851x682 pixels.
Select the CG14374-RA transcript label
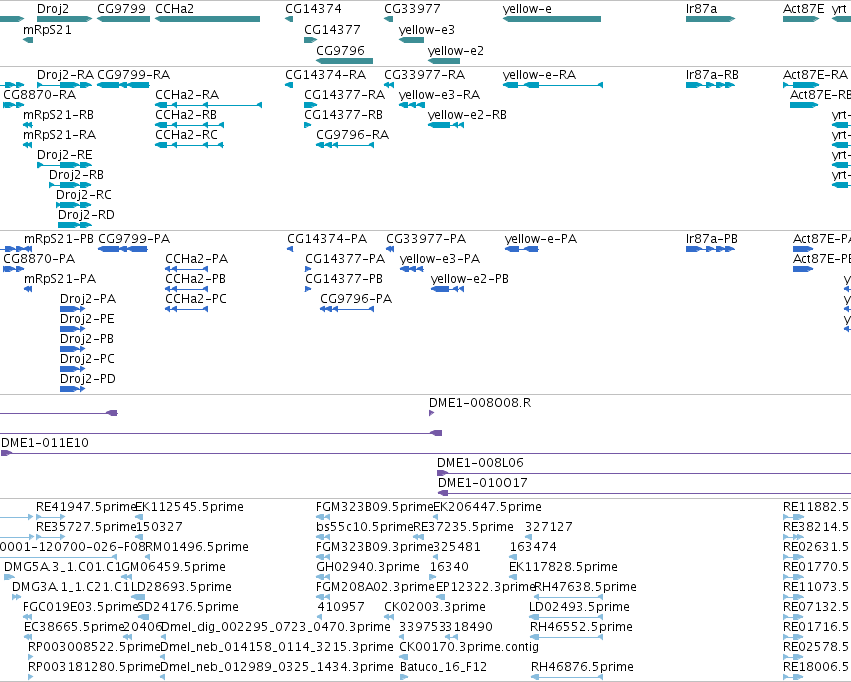326,74
